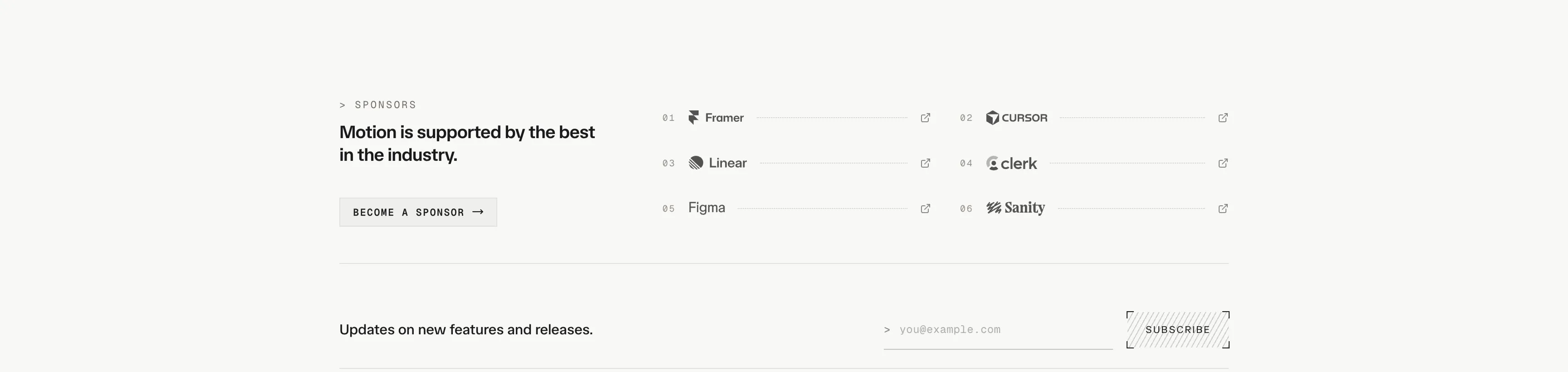Image resolution: width=1568 pixels, height=372 pixels.
Task: Click the Subscribe button
Action: 1178,330
